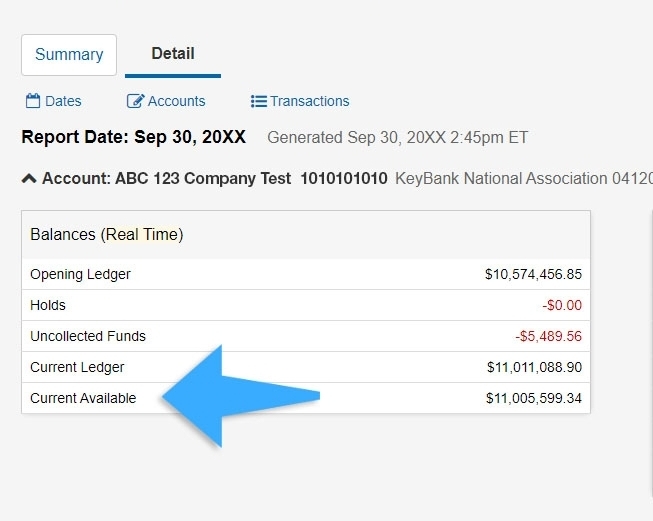
Task: Click the Current Available amount $11,005,599.34
Action: pyautogui.click(x=534, y=398)
